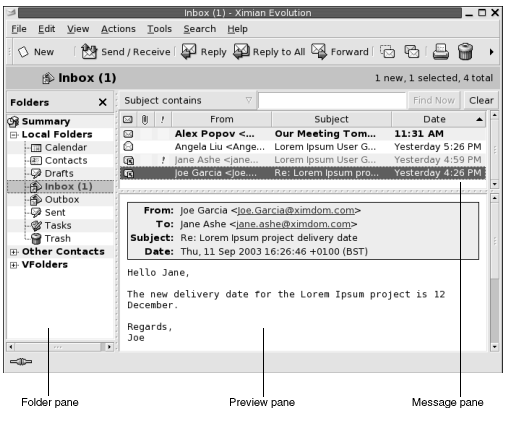This screenshot has width=509, height=421.
Task: Click open envelope icon on Angela Liu row
Action: pyautogui.click(x=128, y=146)
